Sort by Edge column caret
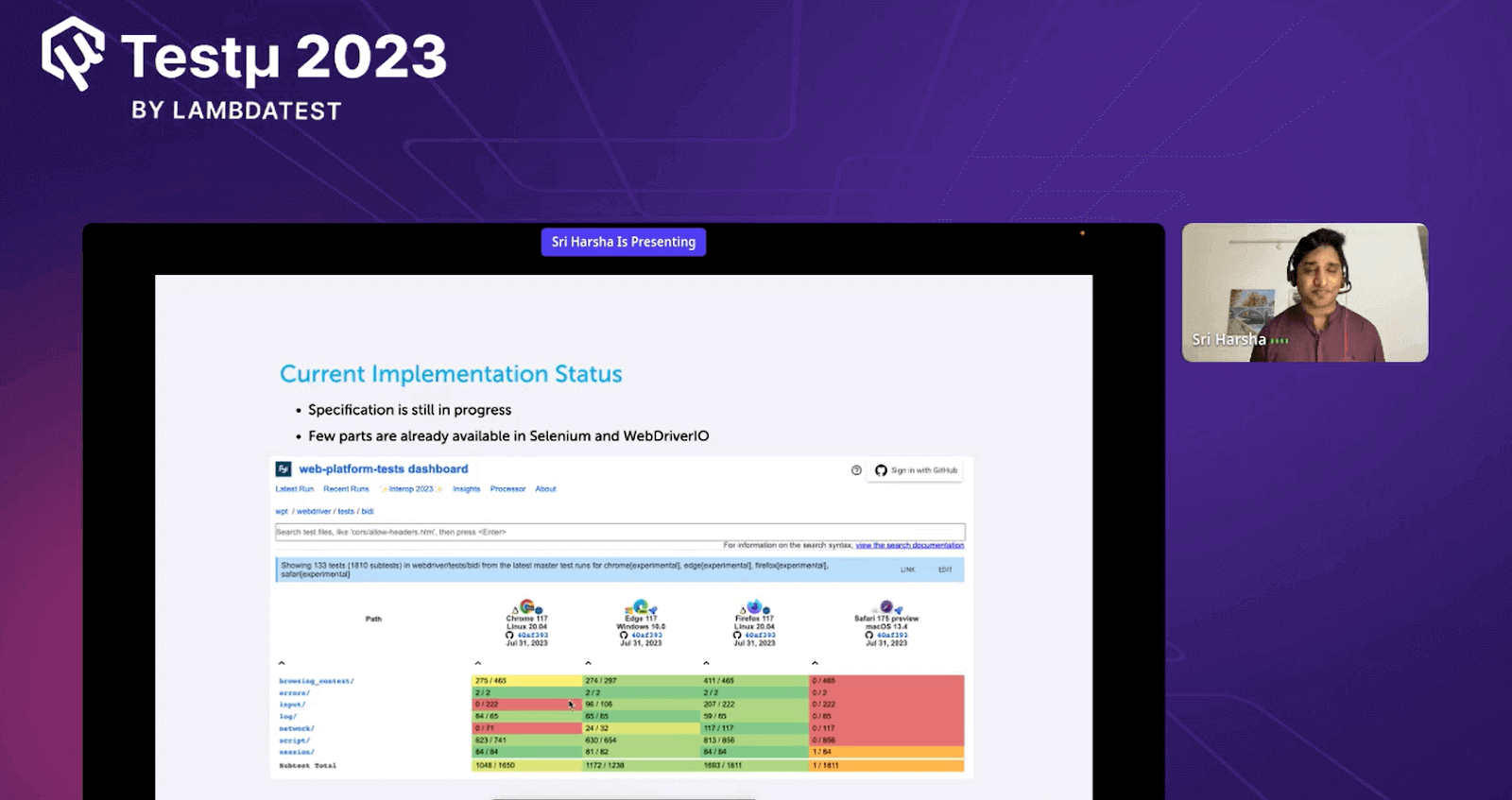The width and height of the screenshot is (1512, 800). pyautogui.click(x=588, y=663)
